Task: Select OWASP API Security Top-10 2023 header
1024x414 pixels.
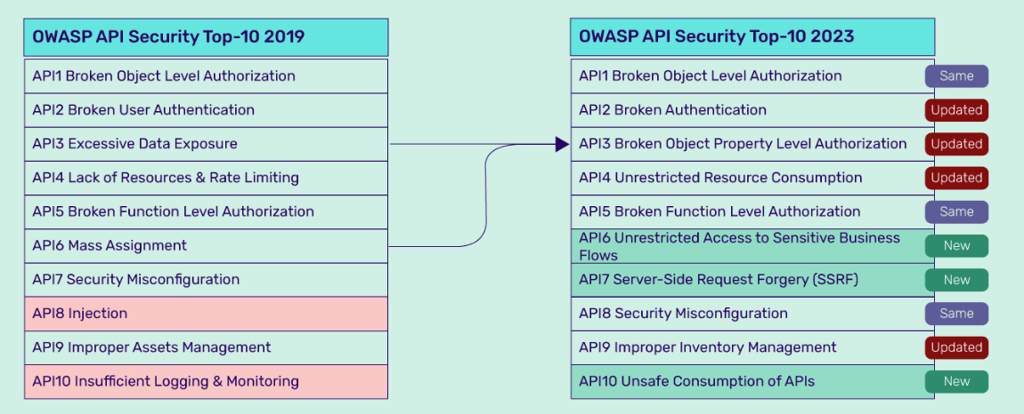Action: (752, 37)
